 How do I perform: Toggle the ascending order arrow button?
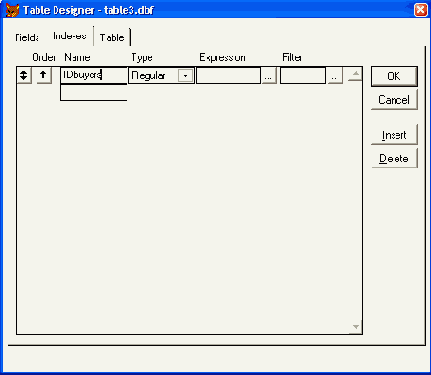pyautogui.click(x=43, y=75)
